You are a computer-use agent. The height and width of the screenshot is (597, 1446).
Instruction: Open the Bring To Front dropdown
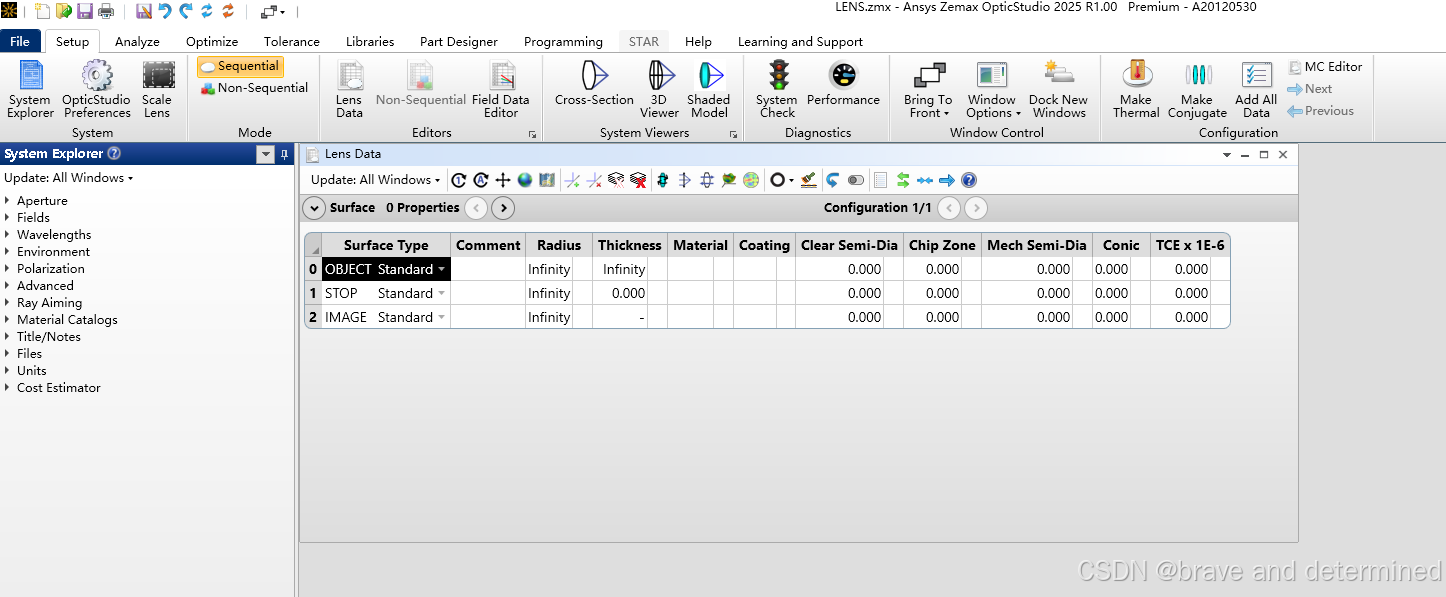(x=927, y=90)
